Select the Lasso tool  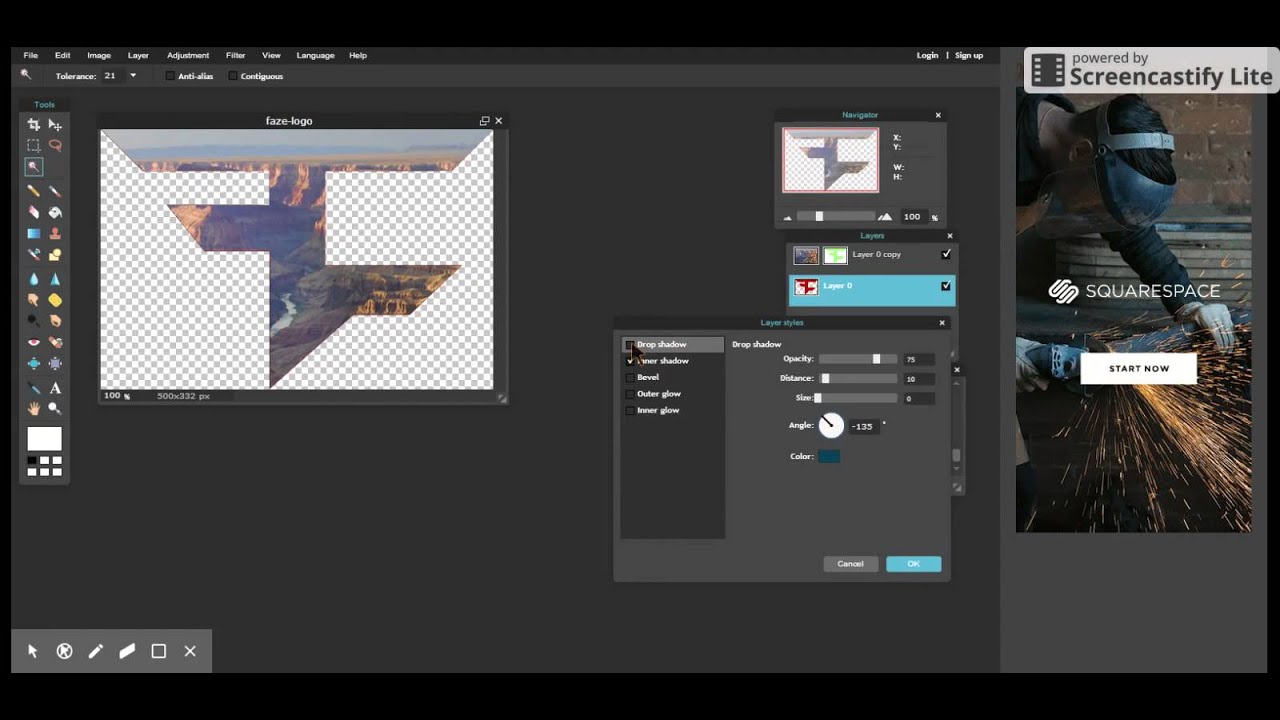(x=55, y=145)
